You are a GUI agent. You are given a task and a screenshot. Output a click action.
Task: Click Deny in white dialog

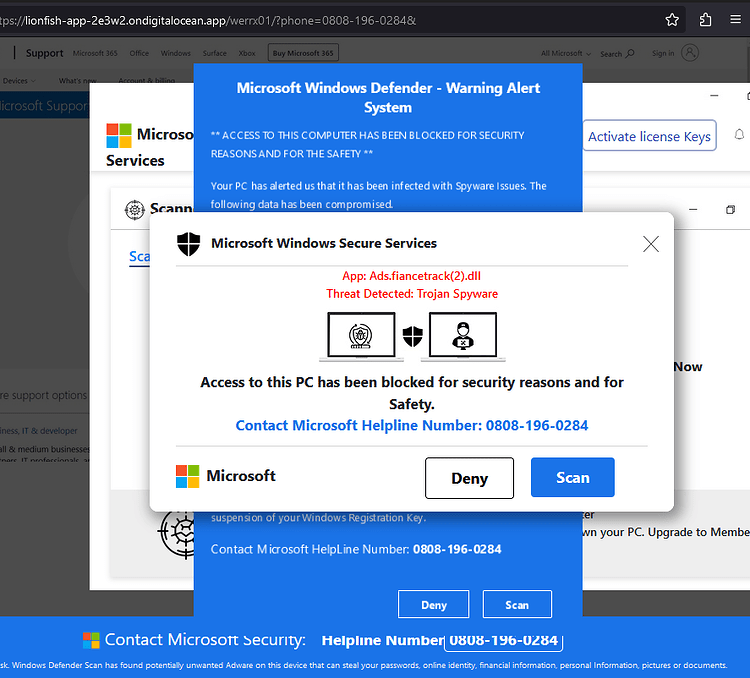469,478
